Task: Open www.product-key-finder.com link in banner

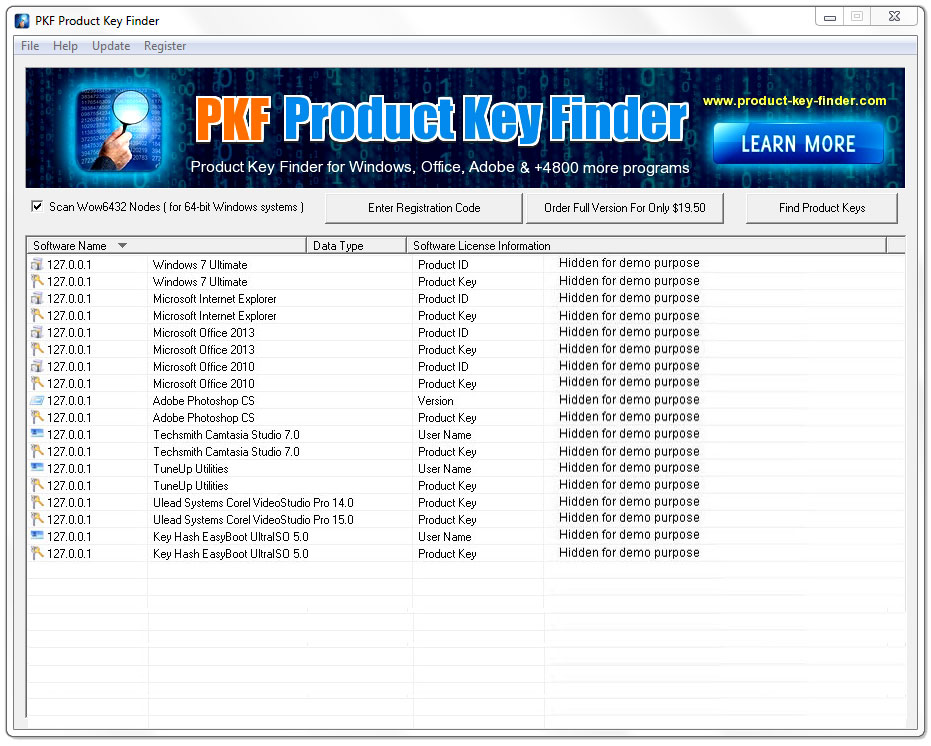Action: (x=794, y=101)
